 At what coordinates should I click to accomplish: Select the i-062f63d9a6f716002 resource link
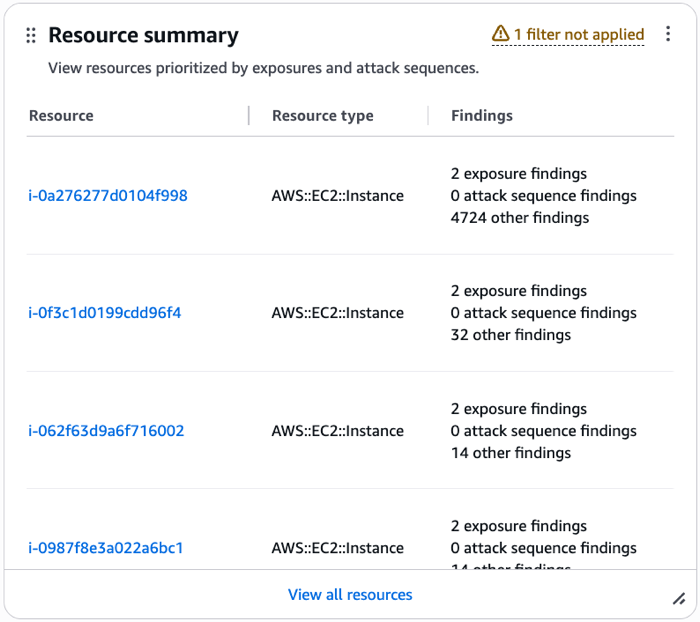(x=106, y=431)
